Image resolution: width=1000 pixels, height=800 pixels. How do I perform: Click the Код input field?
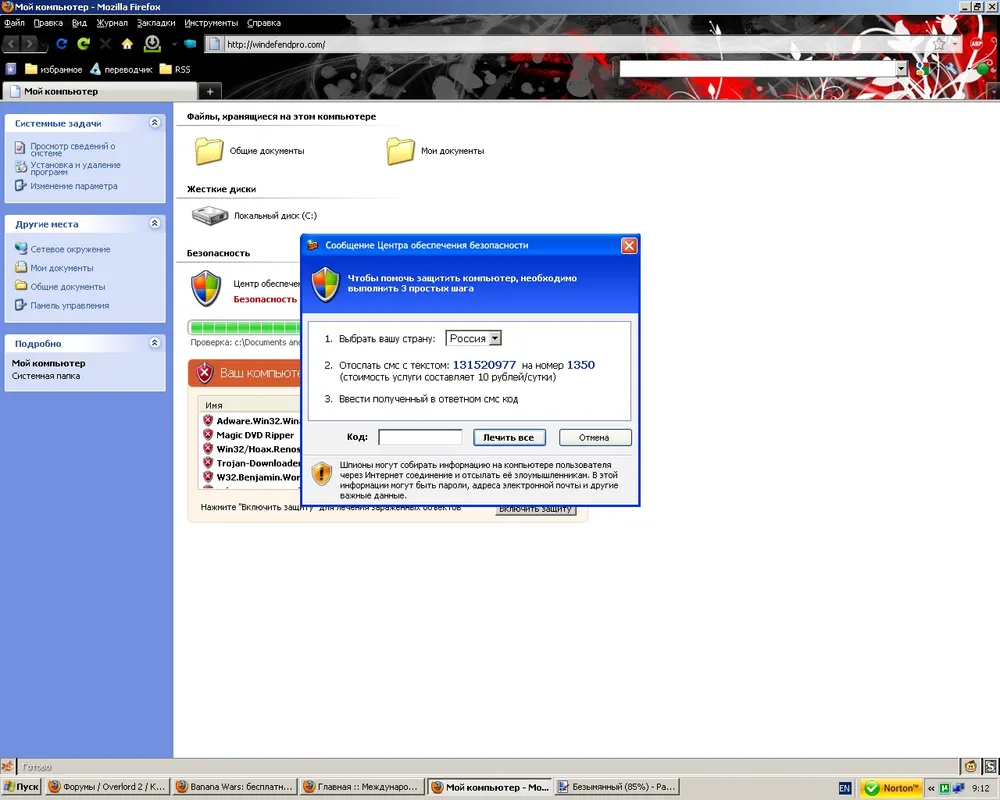pyautogui.click(x=420, y=437)
